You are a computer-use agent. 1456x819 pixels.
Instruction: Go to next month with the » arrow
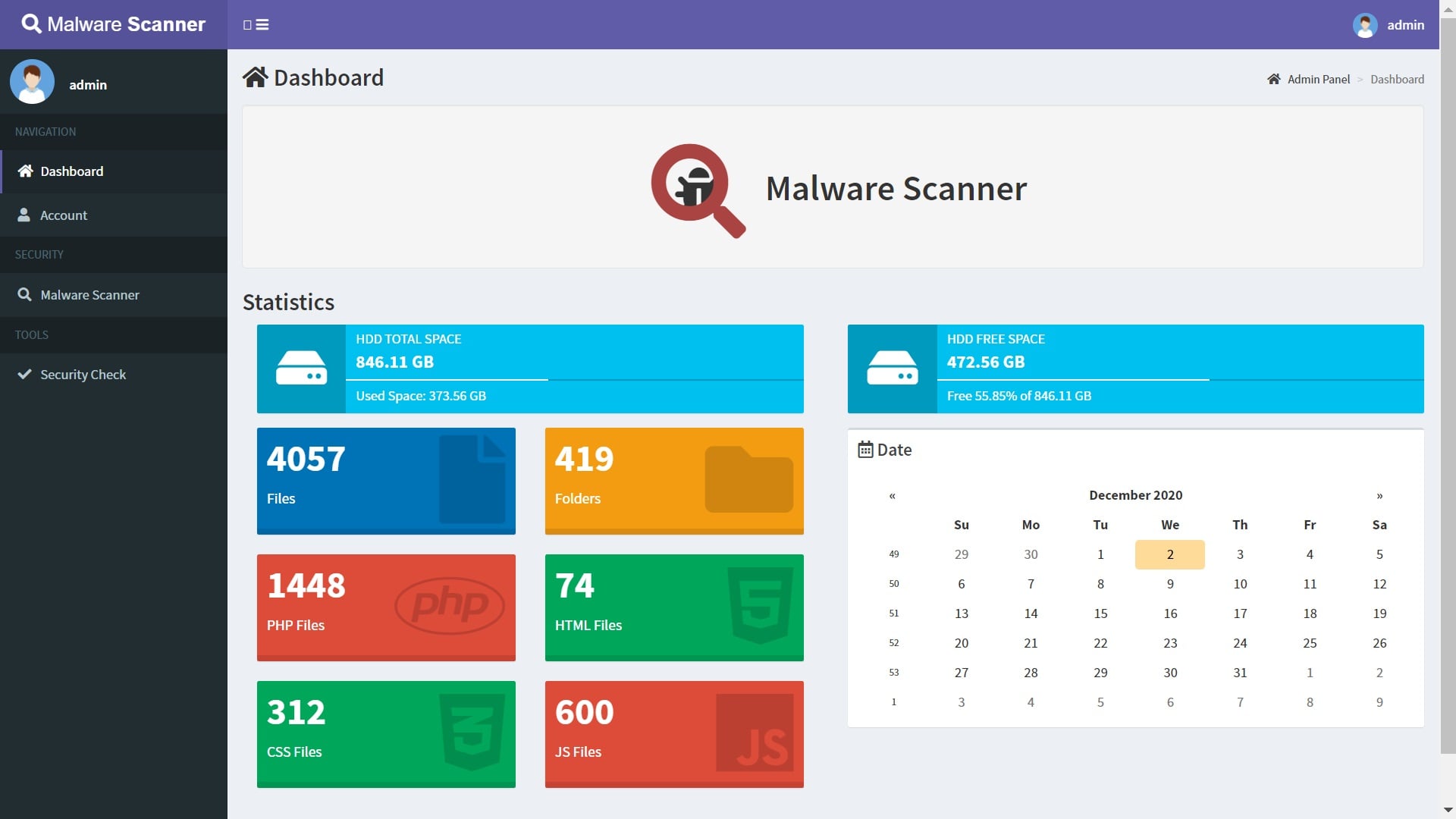click(1379, 495)
